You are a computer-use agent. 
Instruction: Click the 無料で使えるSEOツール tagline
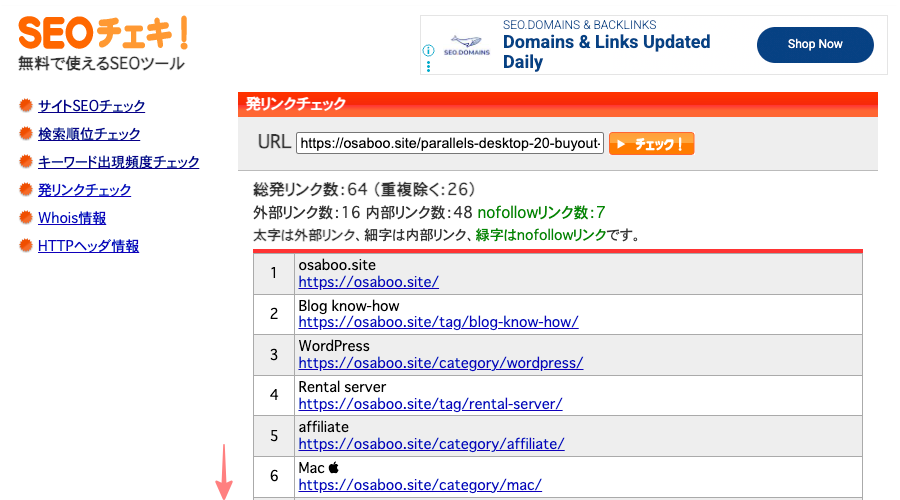(101, 64)
